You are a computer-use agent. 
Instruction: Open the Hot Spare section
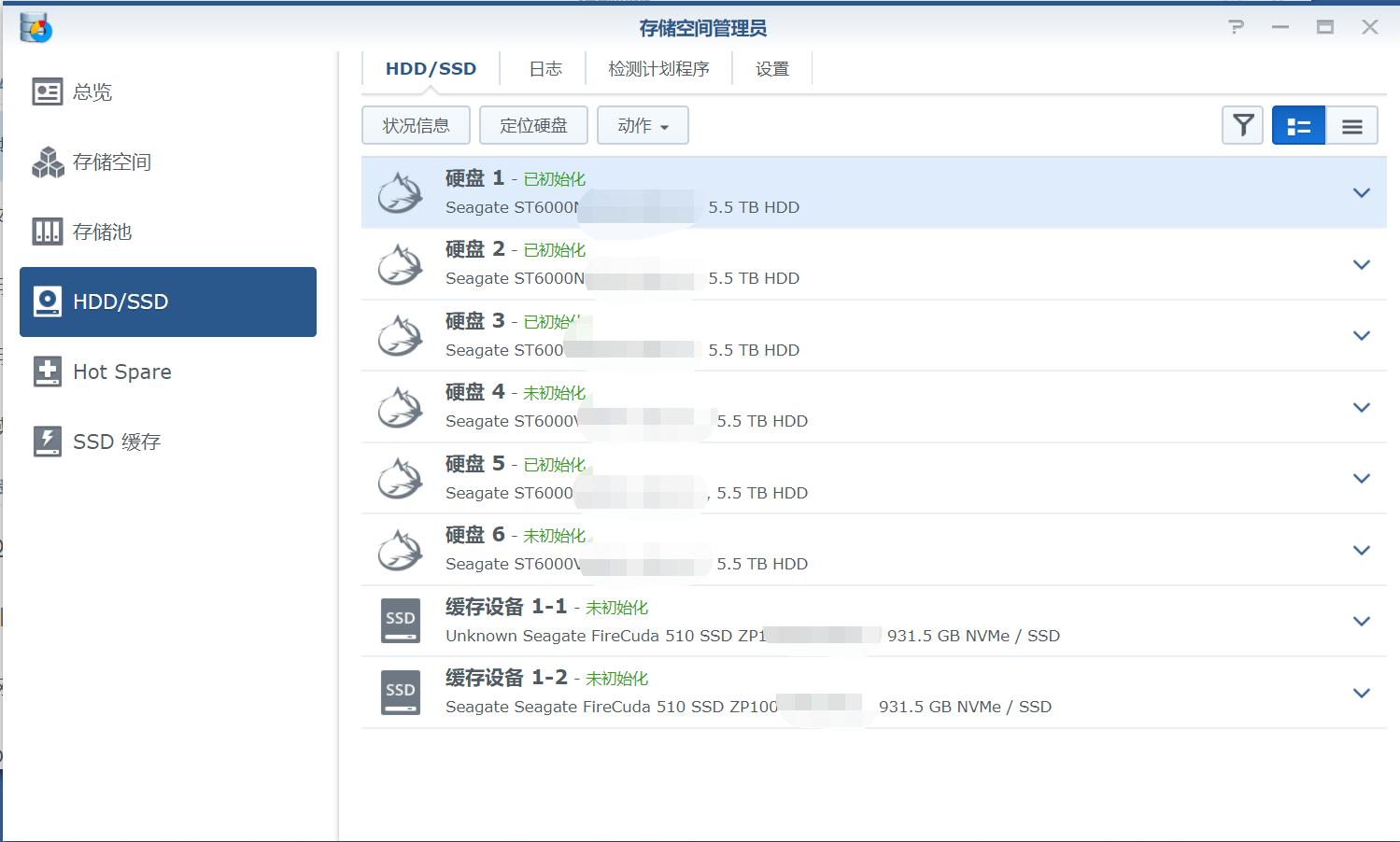click(121, 372)
